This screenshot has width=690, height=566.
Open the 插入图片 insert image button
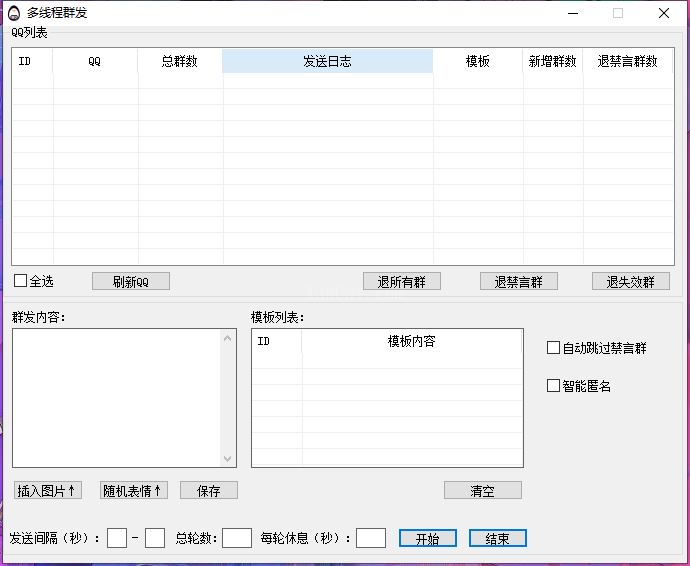click(x=47, y=491)
